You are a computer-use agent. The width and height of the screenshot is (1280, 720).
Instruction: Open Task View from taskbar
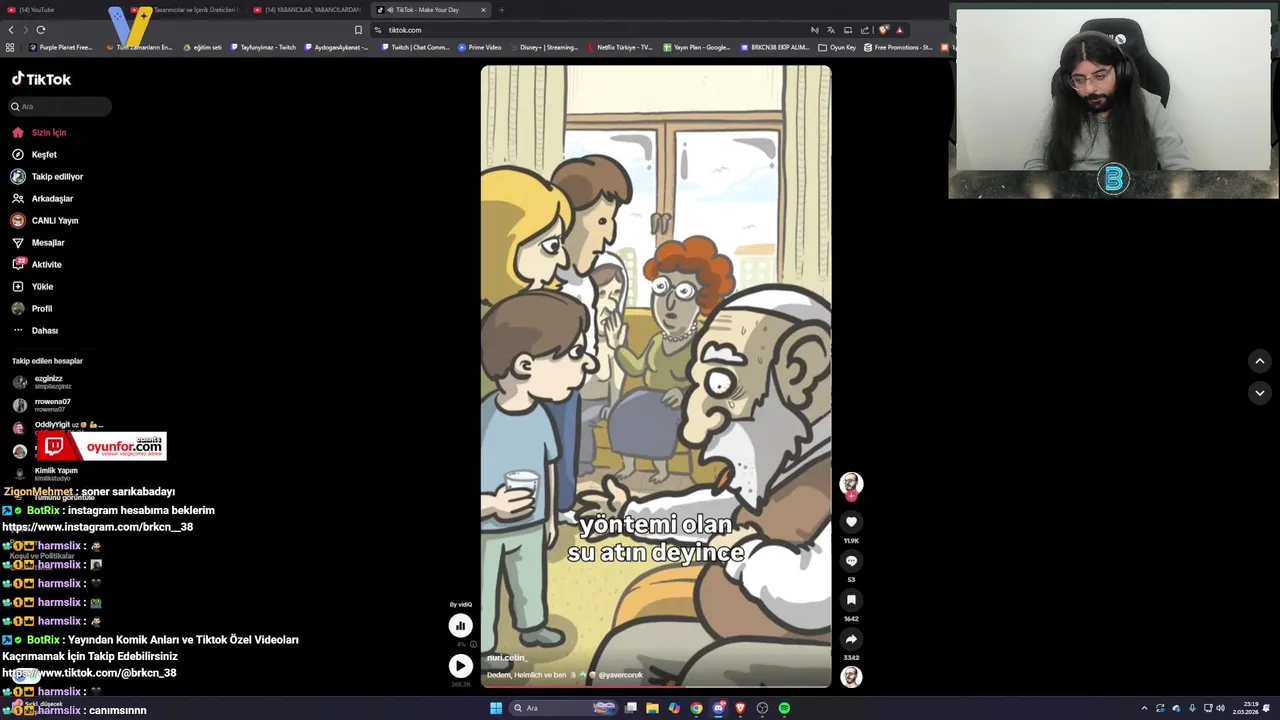pos(630,708)
